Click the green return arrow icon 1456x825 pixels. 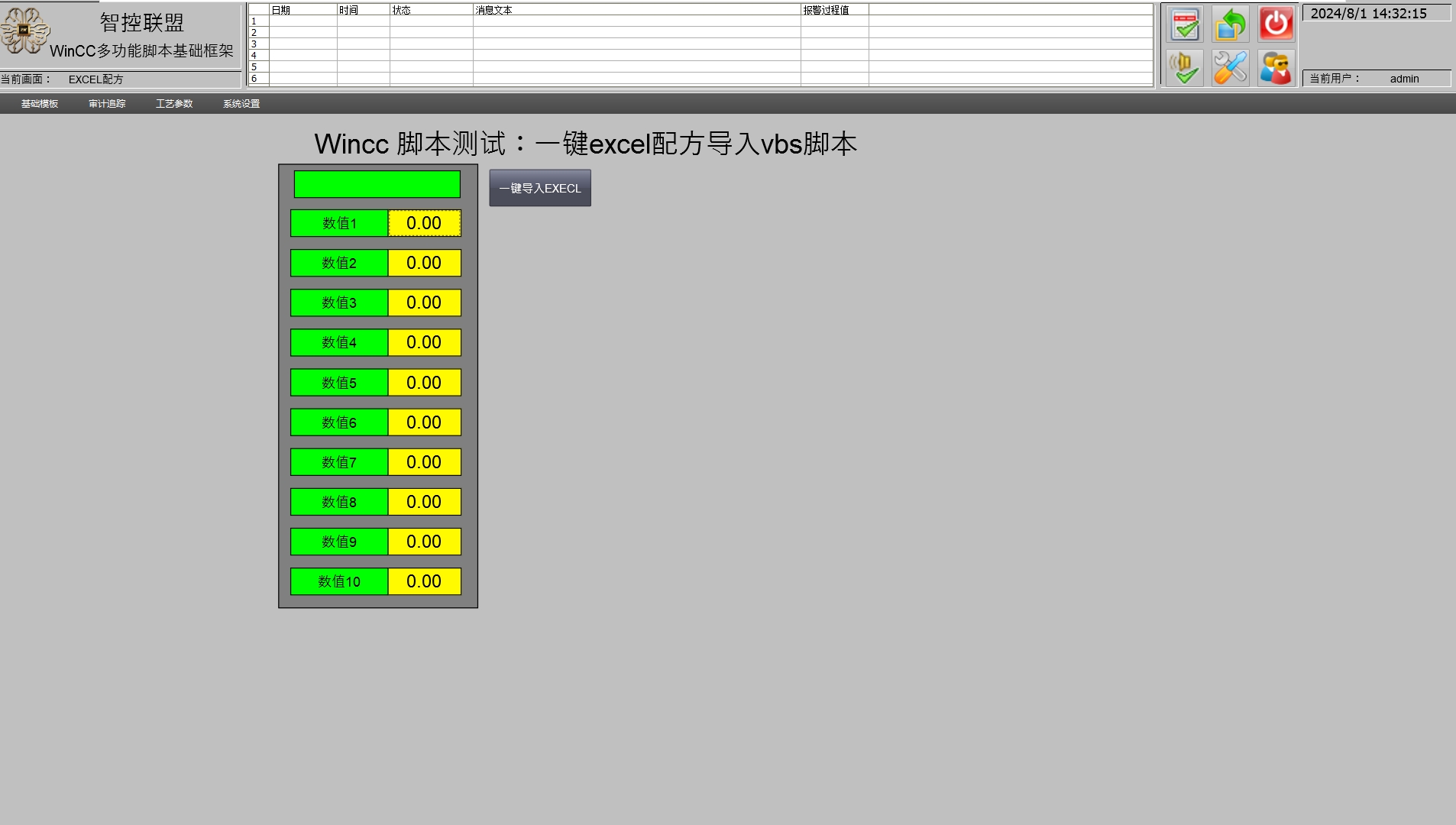click(x=1230, y=24)
